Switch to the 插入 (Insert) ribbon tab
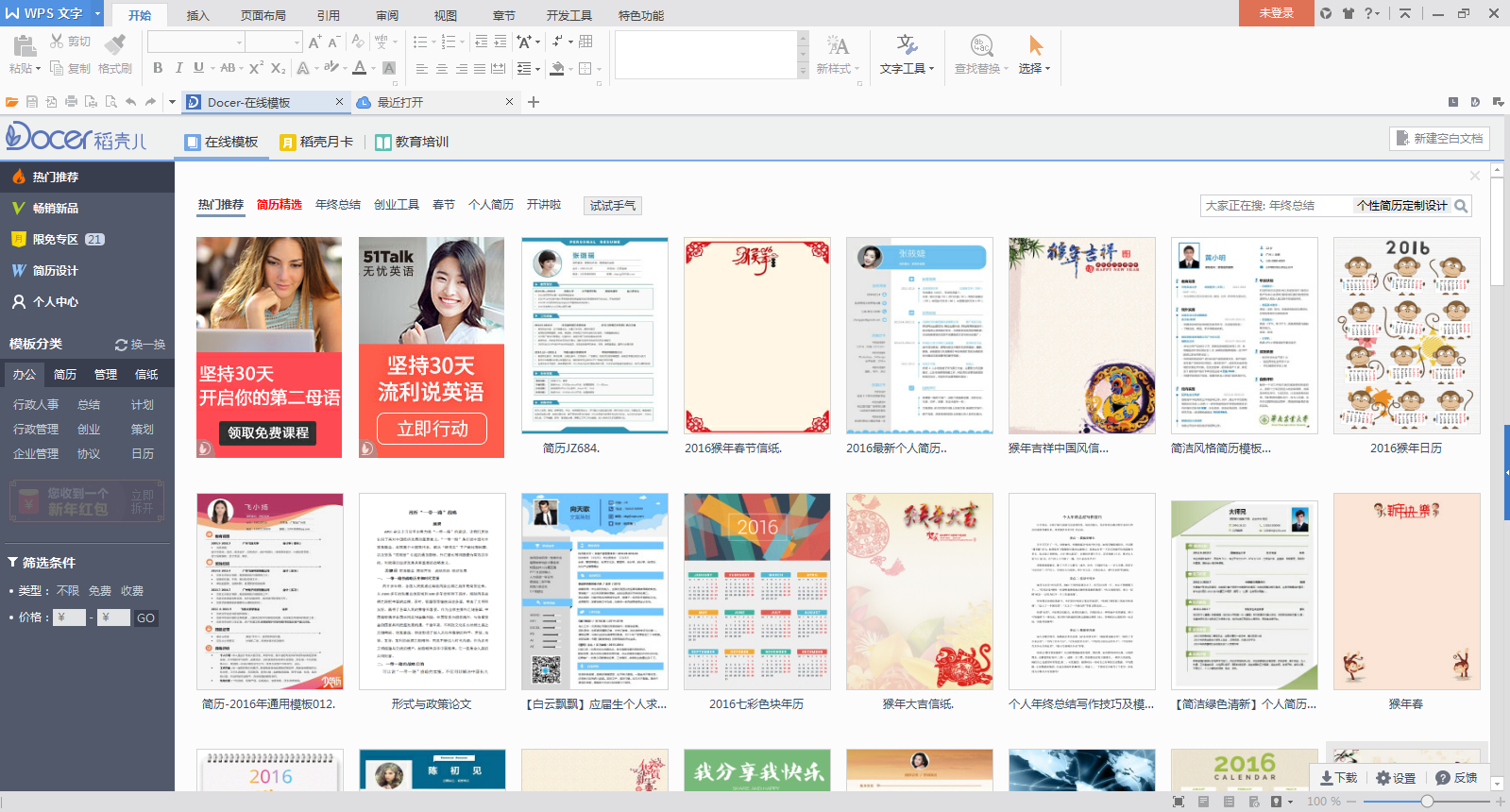The width and height of the screenshot is (1510, 812). tap(197, 15)
